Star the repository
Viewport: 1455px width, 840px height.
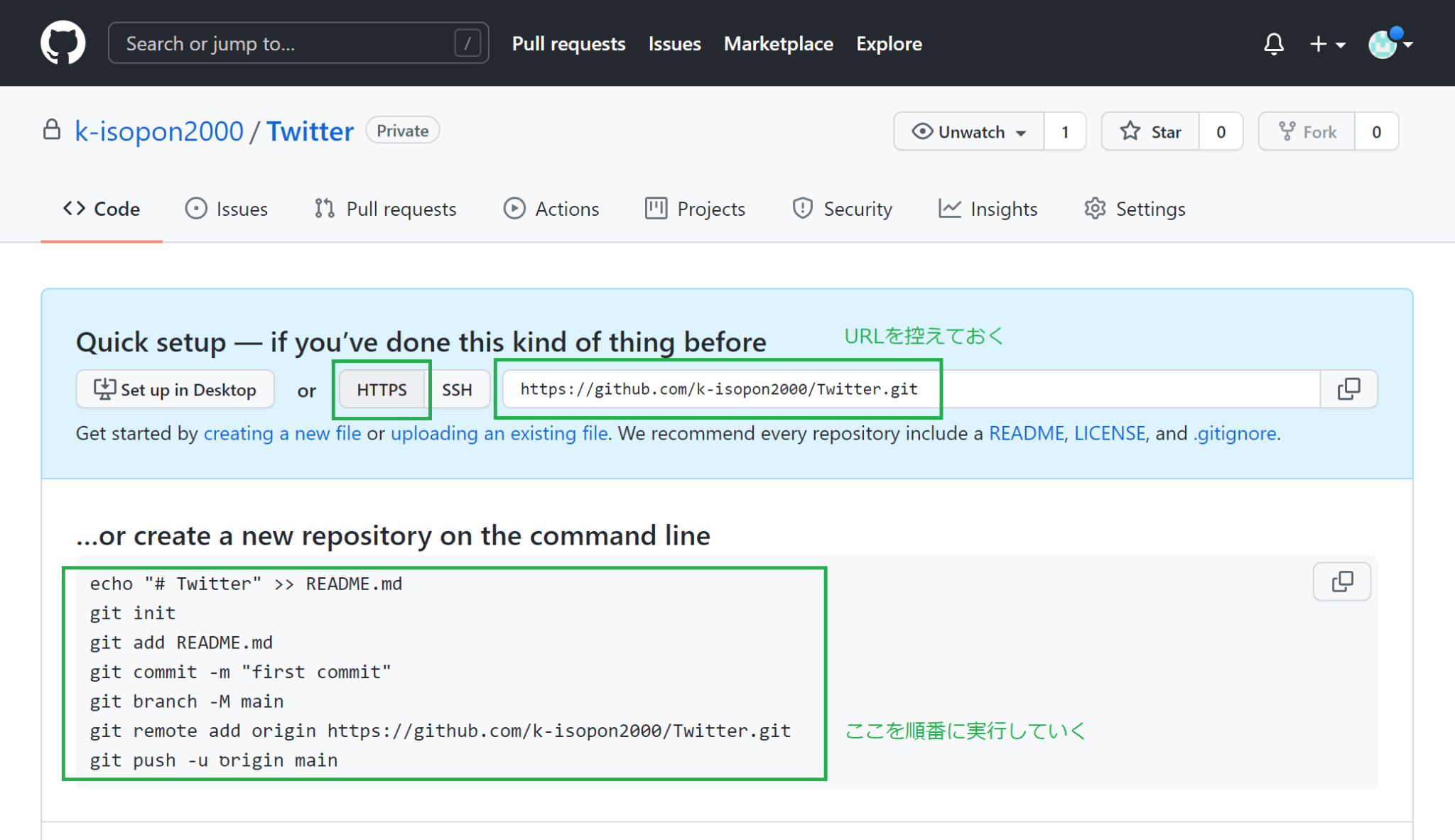coord(1150,131)
